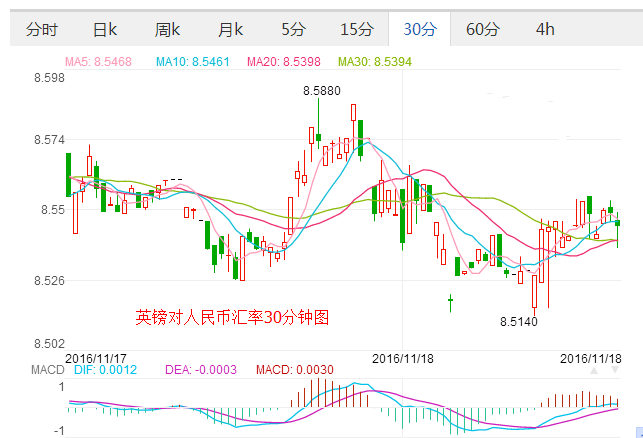Select the 30分 interval tab
The width and height of the screenshot is (643, 438).
click(420, 30)
